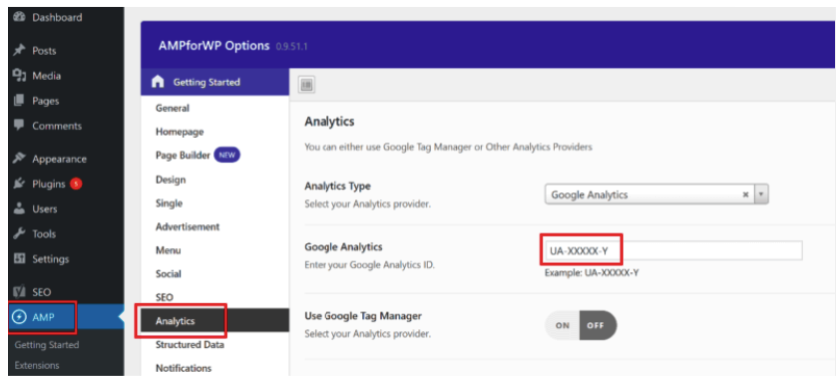Click the Dashboard gauge icon
Viewport: 836px width, 381px height.
pos(19,17)
